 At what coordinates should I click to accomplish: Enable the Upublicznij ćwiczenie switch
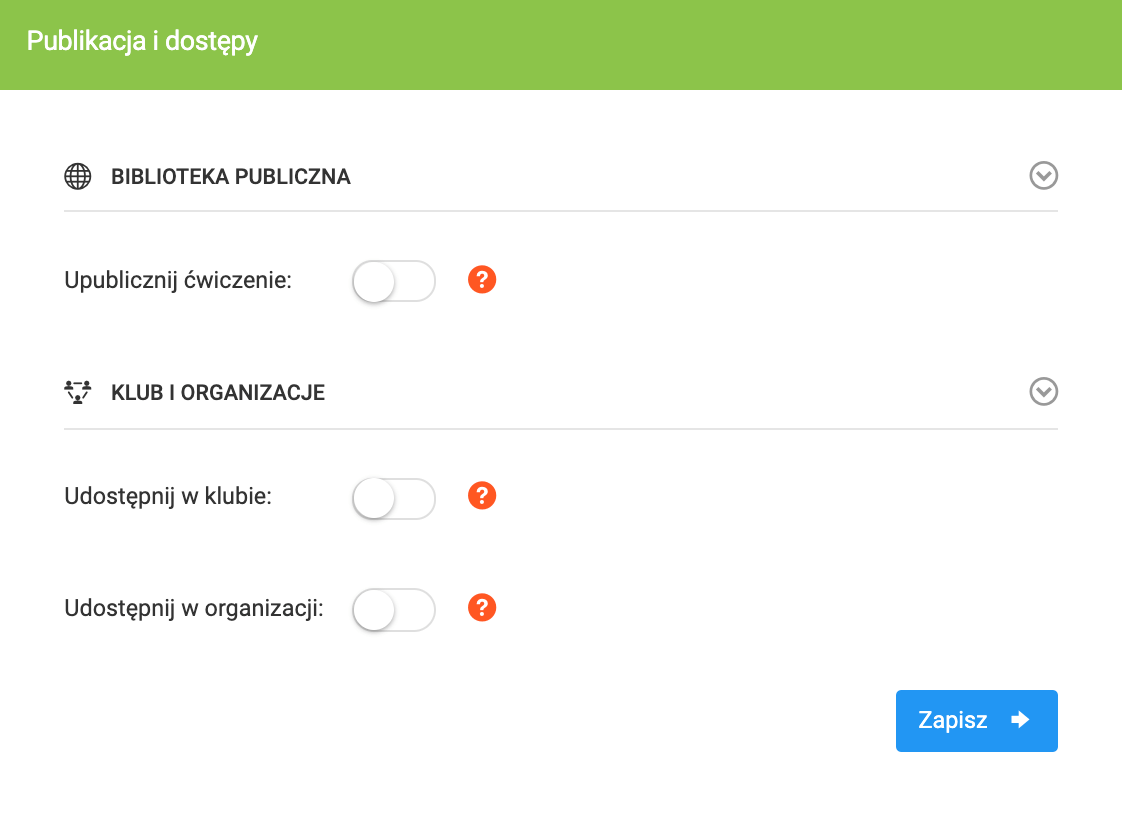394,281
